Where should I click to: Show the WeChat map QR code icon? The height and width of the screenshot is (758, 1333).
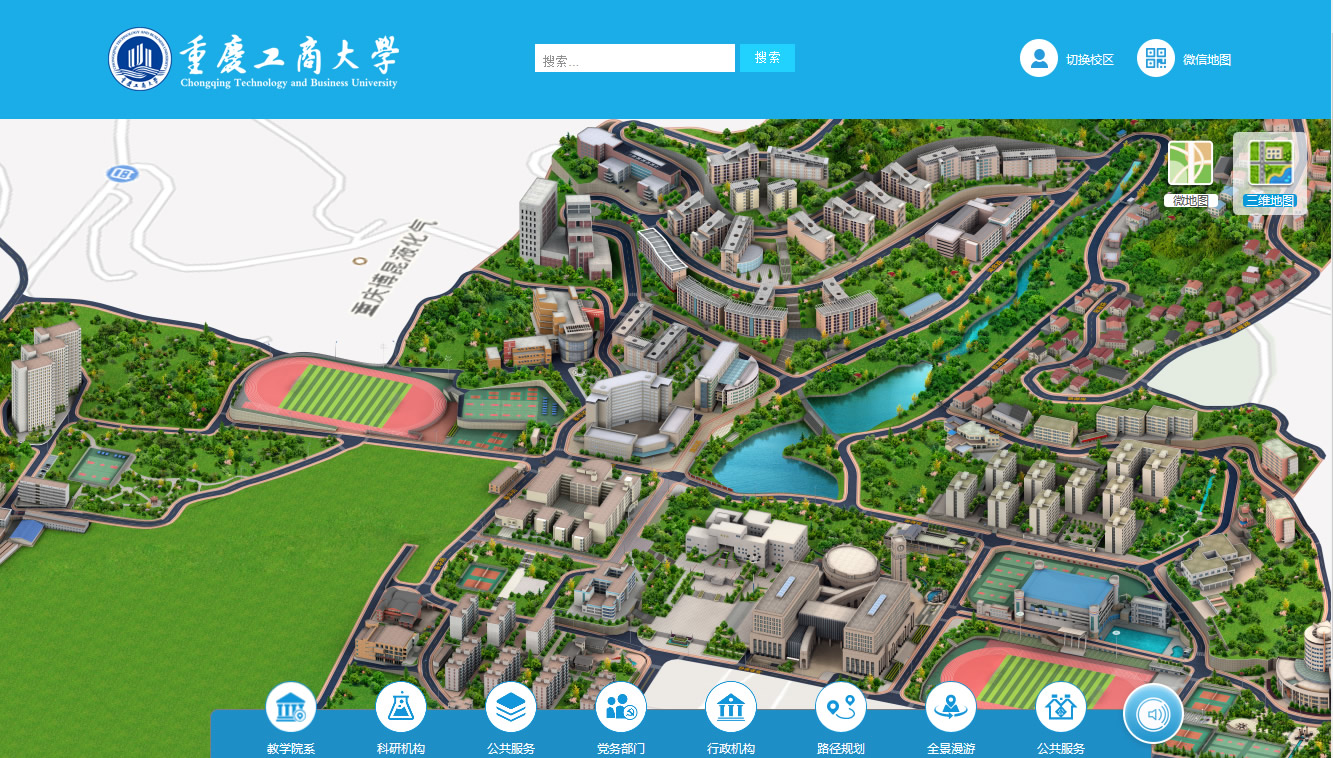(1156, 58)
